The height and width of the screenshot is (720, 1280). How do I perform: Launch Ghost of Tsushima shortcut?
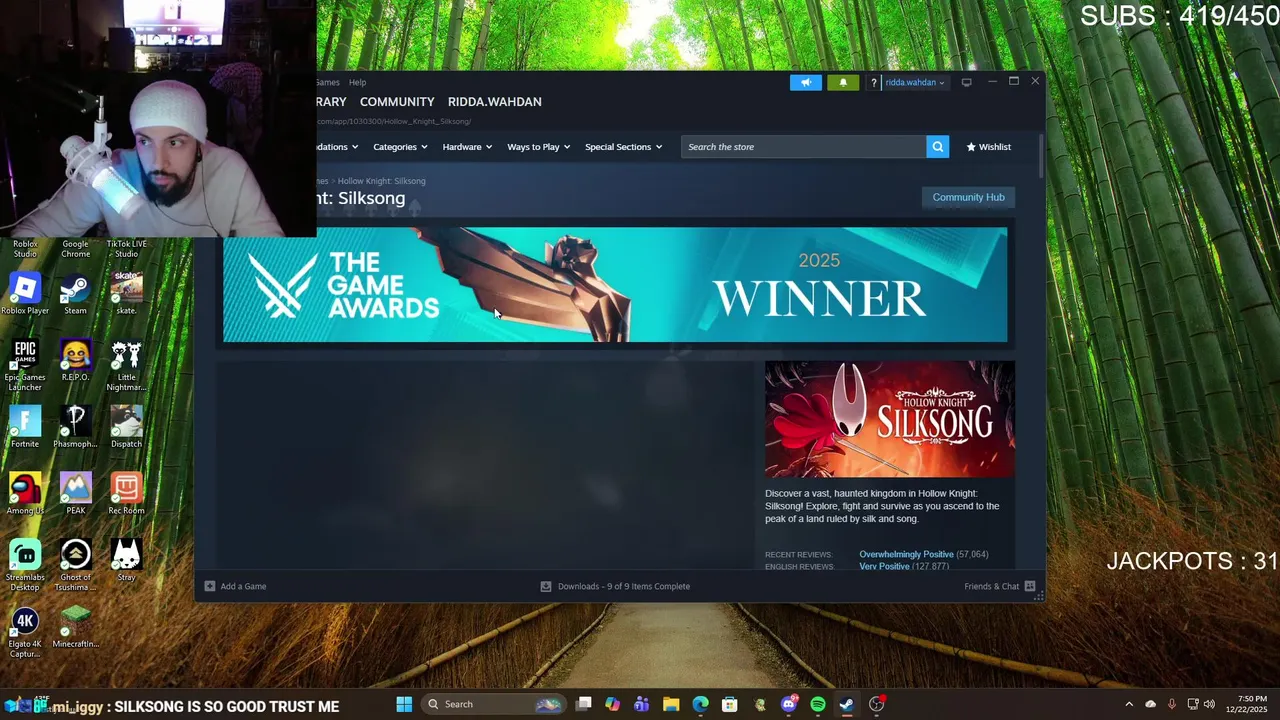75,565
